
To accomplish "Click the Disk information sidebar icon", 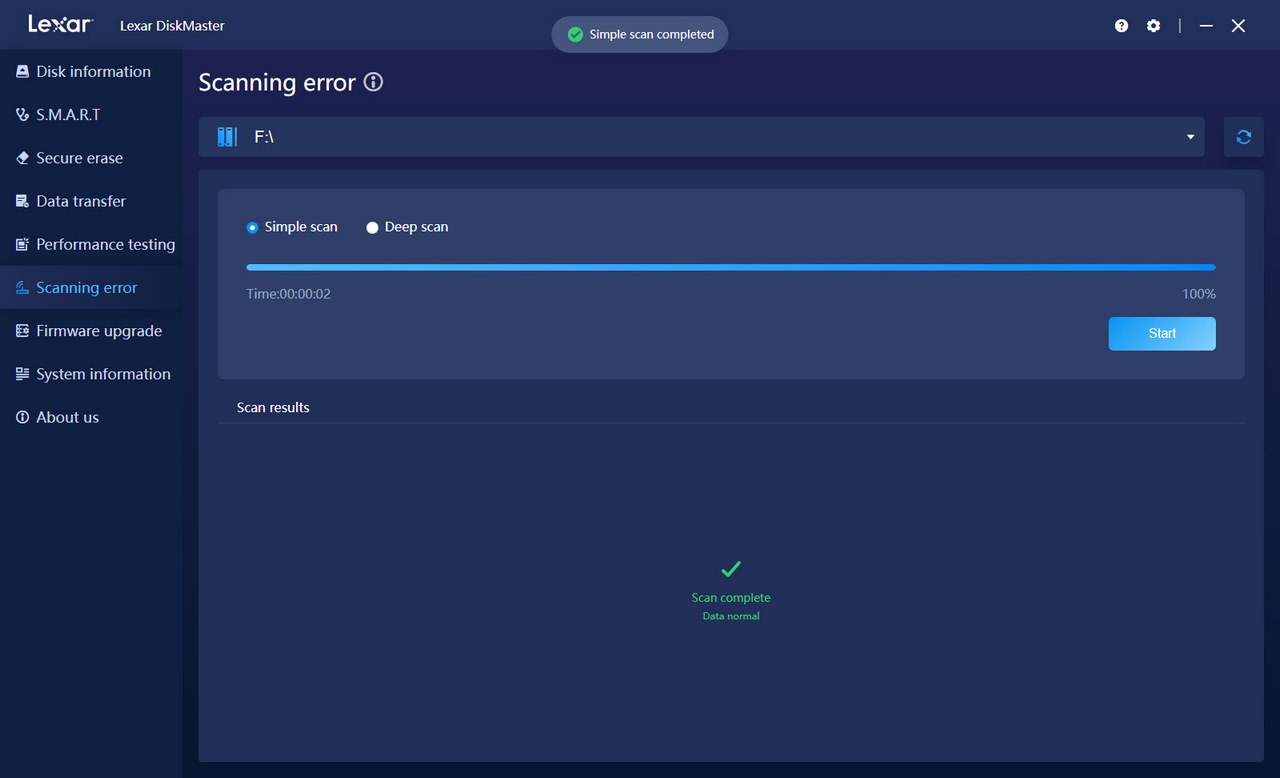I will pos(22,72).
